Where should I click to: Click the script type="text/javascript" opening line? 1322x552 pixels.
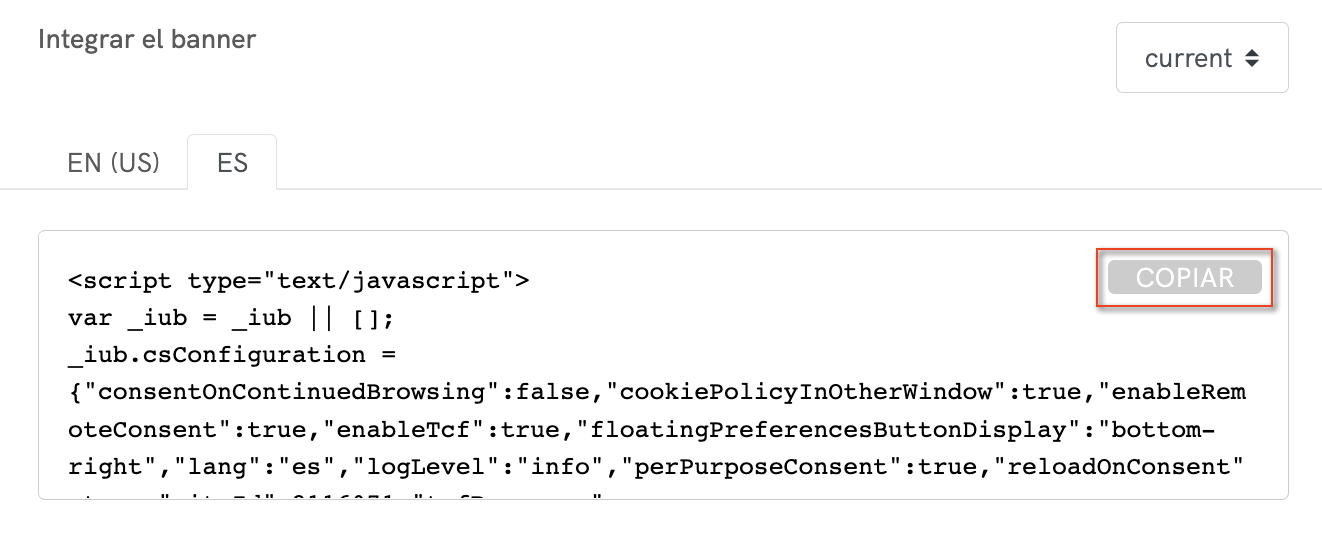click(298, 281)
